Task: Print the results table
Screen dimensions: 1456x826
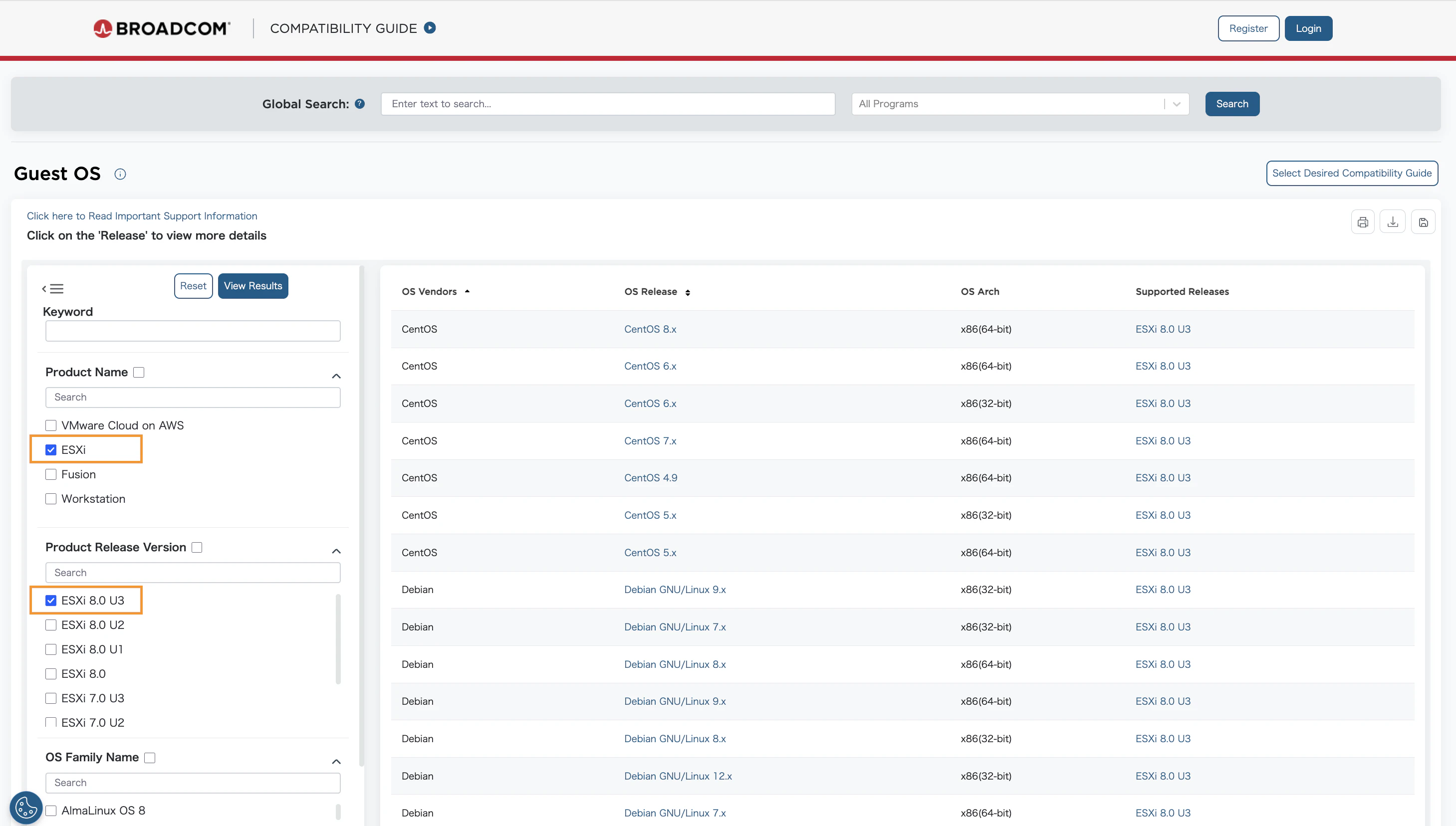Action: pos(1362,222)
